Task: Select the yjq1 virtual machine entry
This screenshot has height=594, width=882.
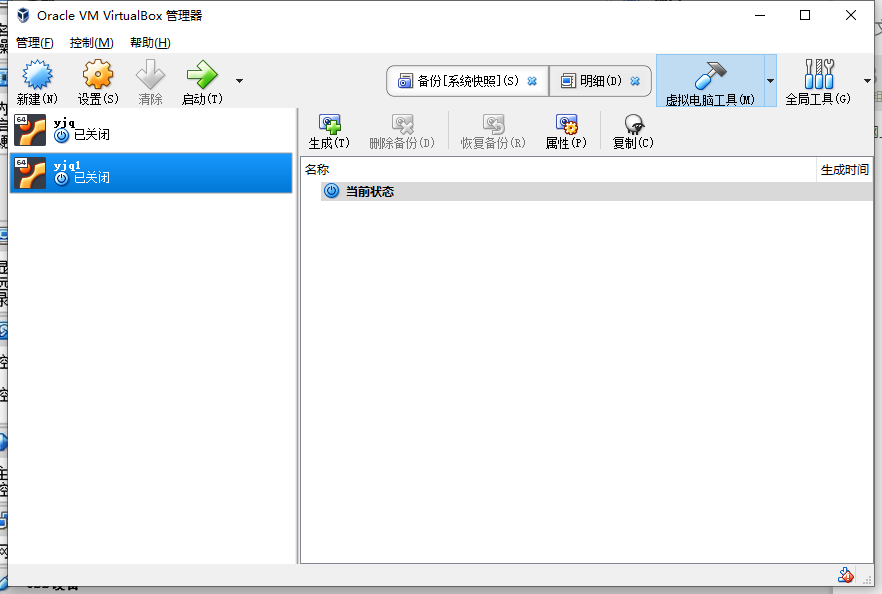Action: (151, 173)
